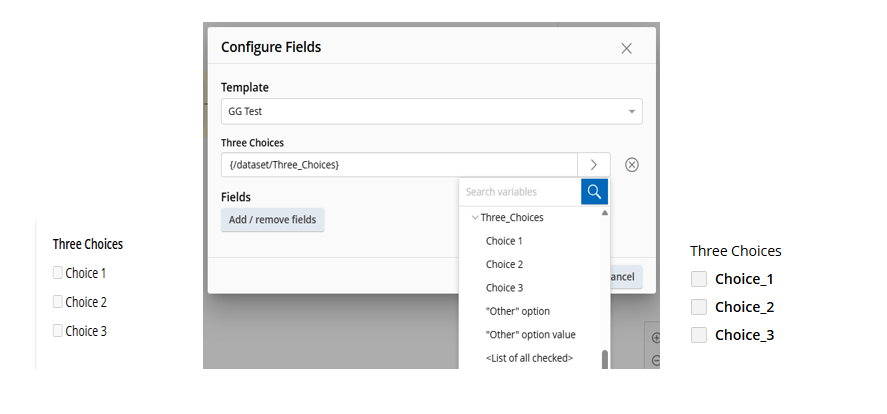Screen dimensions: 887x414
Task: Choose <List of all checked> variable
Action: tap(529, 358)
